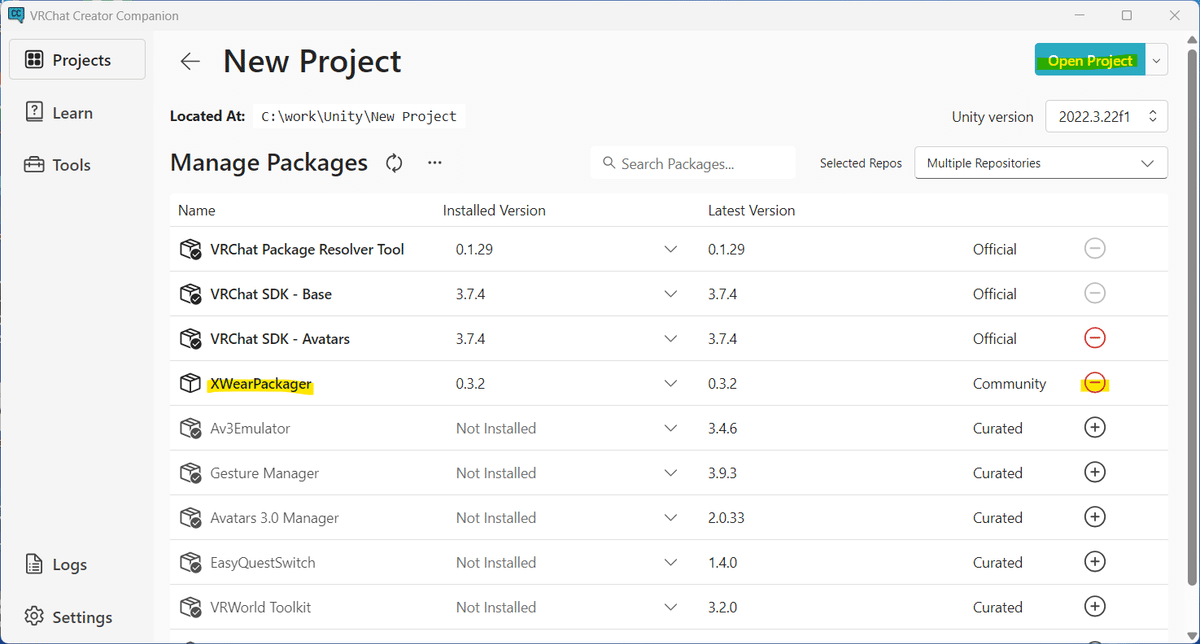Image resolution: width=1200 pixels, height=644 pixels.
Task: Click the VRWorld Toolkit package box icon
Action: (190, 607)
